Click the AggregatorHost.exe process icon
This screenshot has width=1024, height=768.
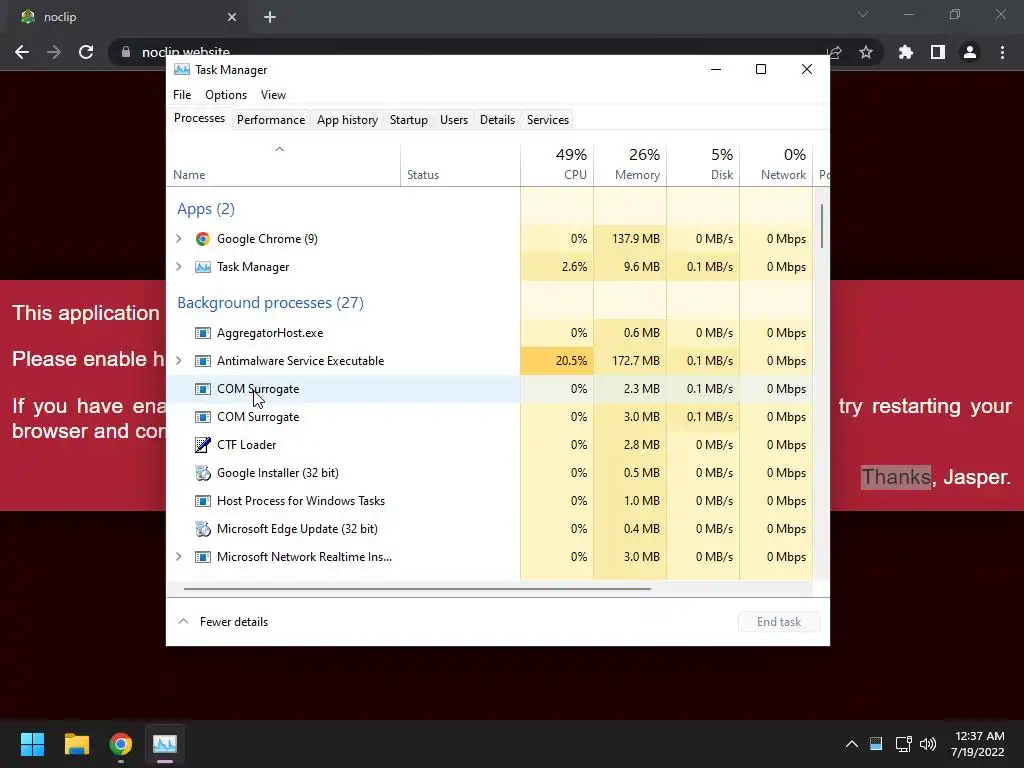pyautogui.click(x=202, y=333)
